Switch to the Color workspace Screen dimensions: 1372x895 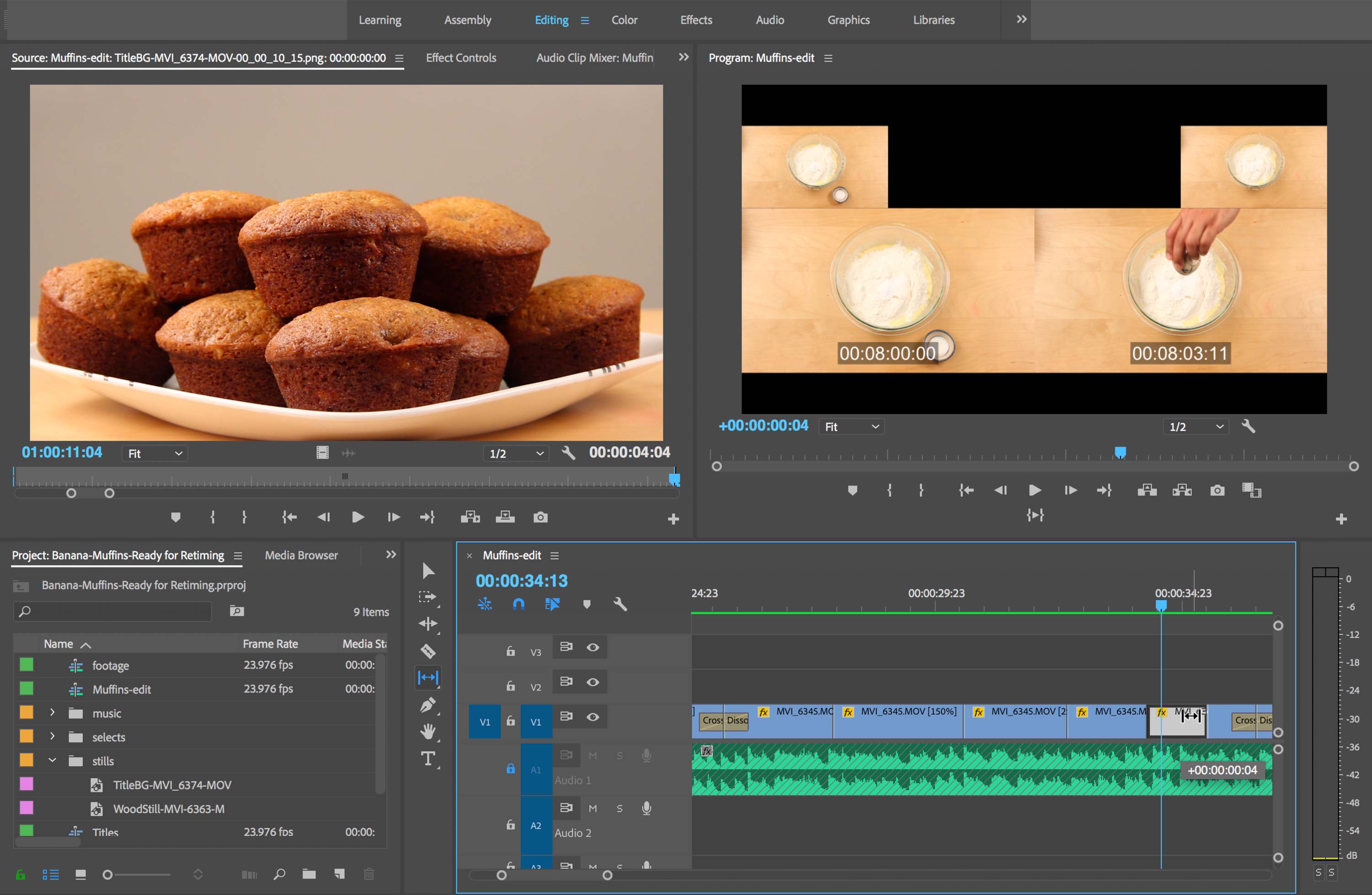click(x=624, y=20)
